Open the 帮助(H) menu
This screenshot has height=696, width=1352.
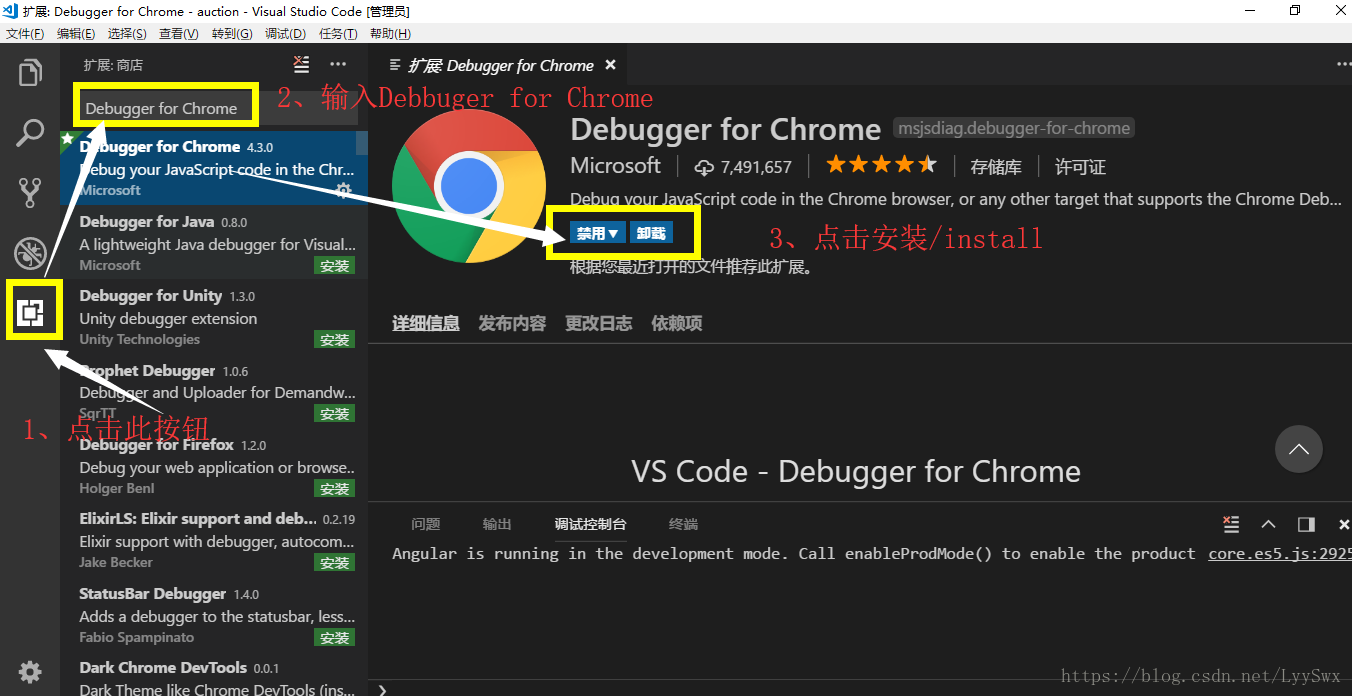(x=390, y=33)
